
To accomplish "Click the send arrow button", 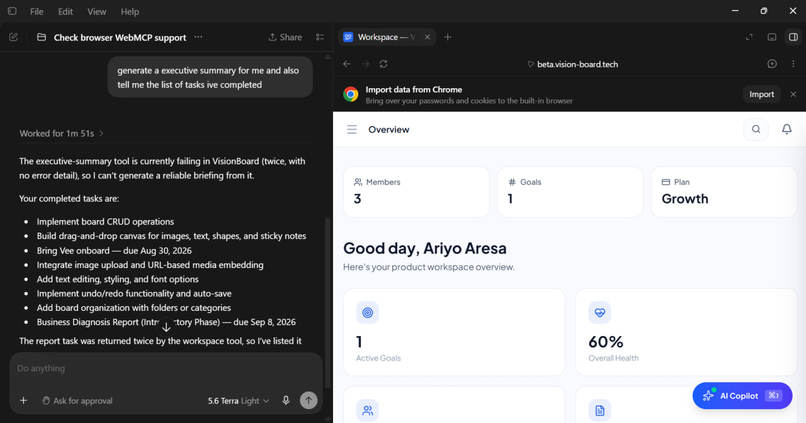I will click(x=308, y=400).
